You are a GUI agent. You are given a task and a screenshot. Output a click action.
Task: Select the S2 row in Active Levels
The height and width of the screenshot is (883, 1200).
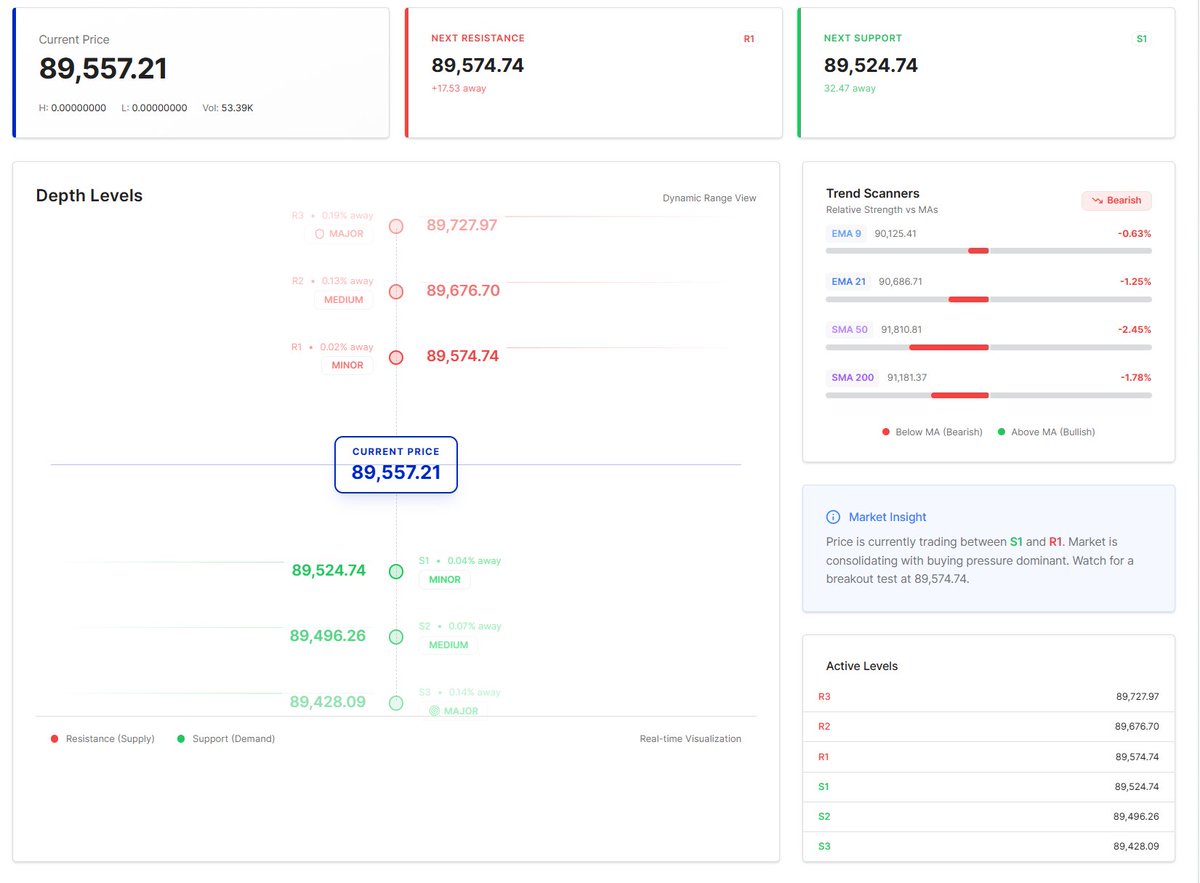click(989, 817)
